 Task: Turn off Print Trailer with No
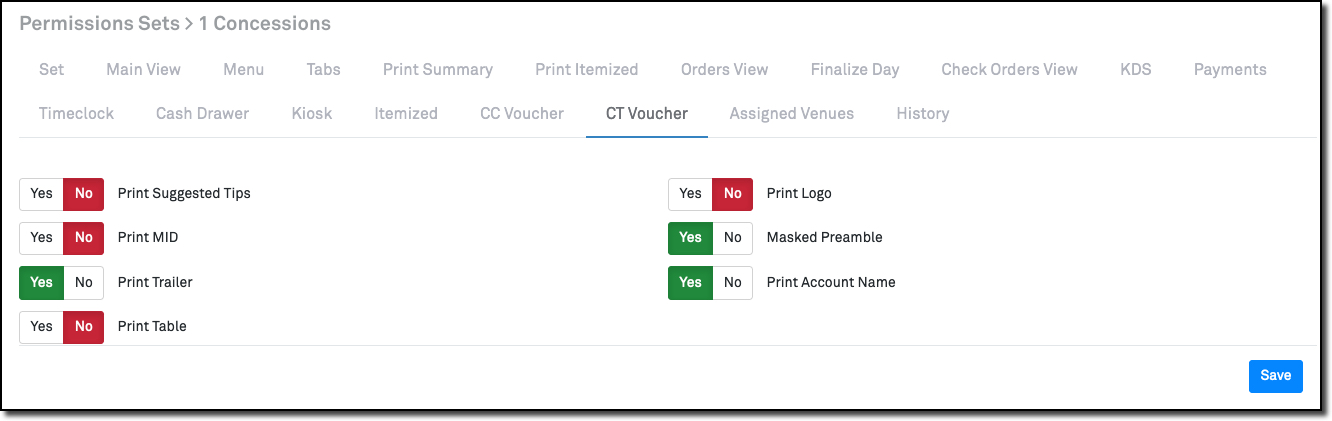84,282
